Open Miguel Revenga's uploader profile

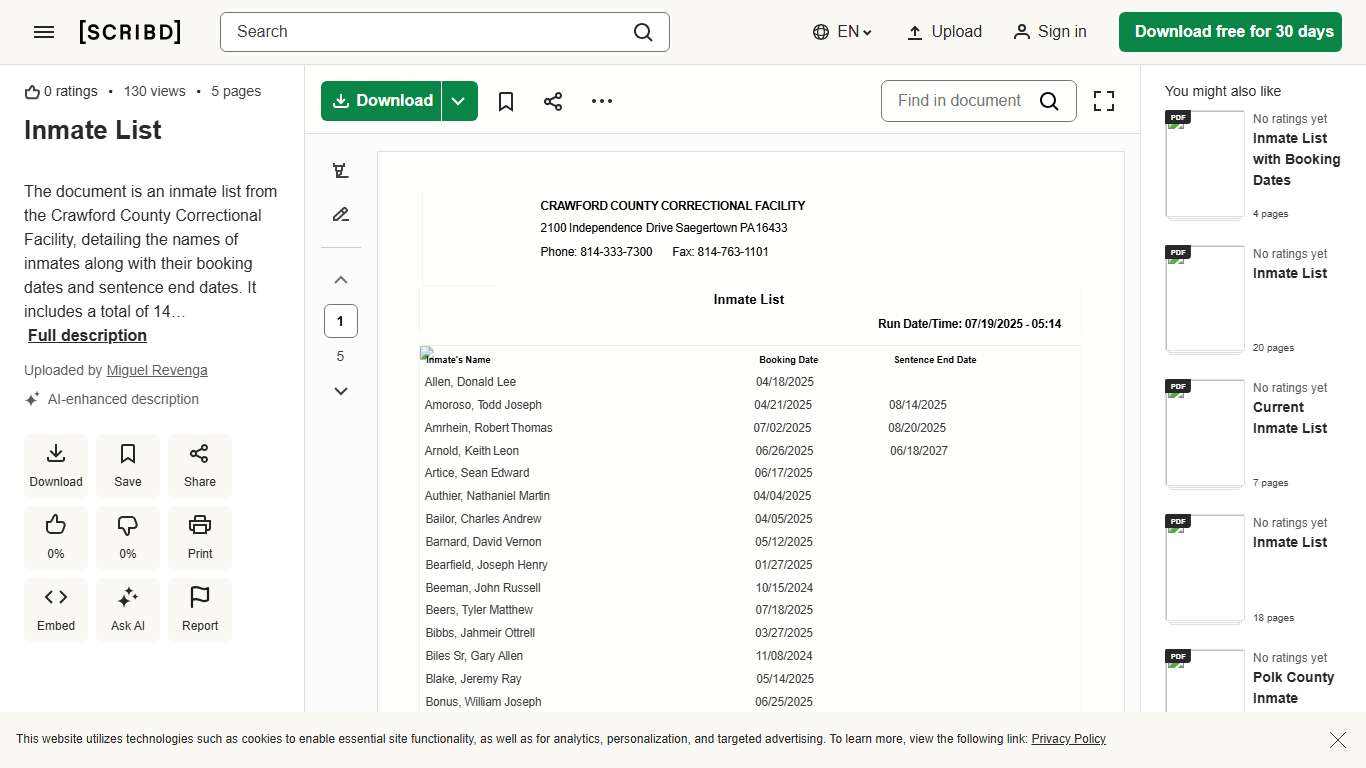[x=156, y=370]
